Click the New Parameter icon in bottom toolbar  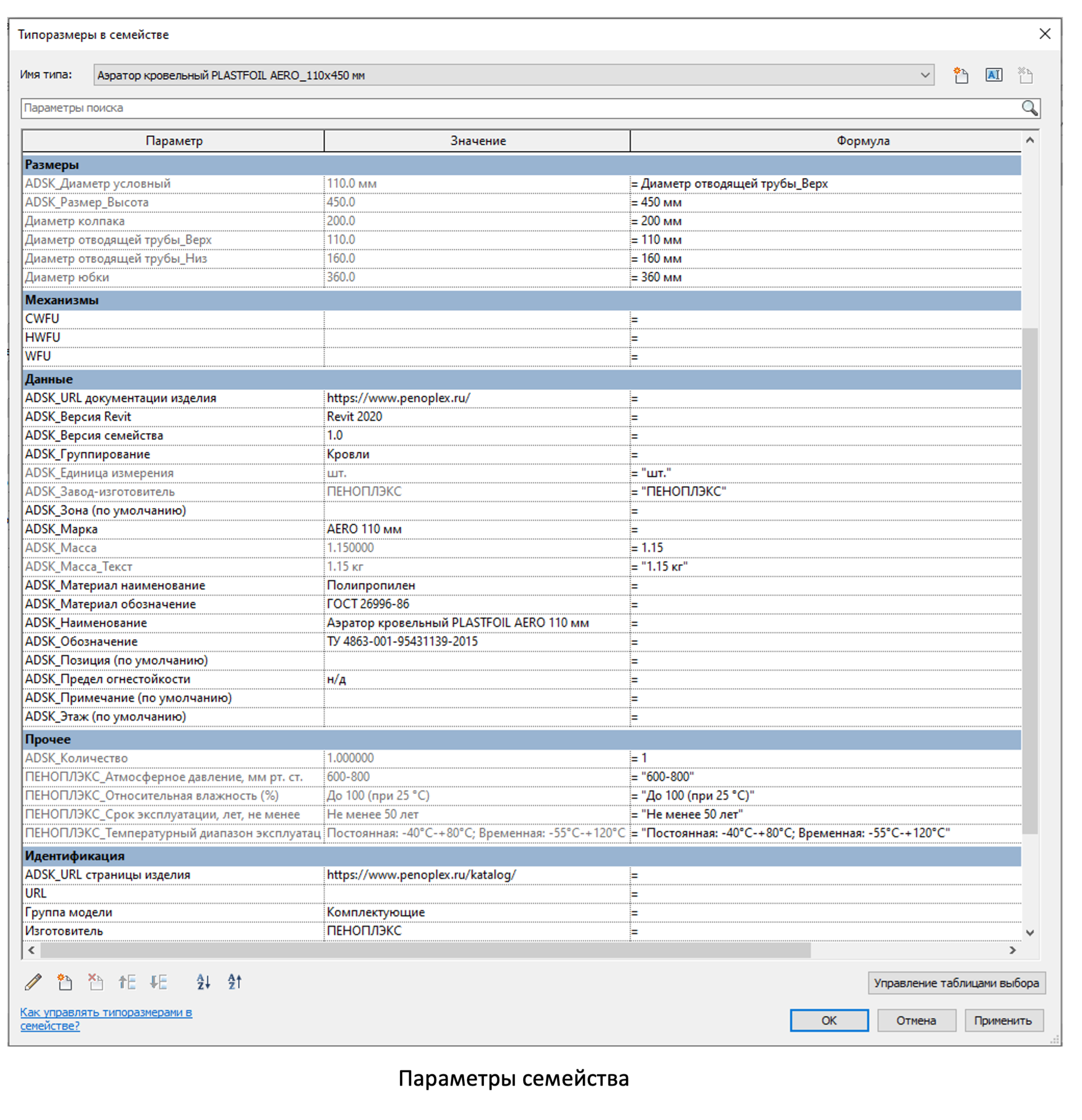point(64,982)
